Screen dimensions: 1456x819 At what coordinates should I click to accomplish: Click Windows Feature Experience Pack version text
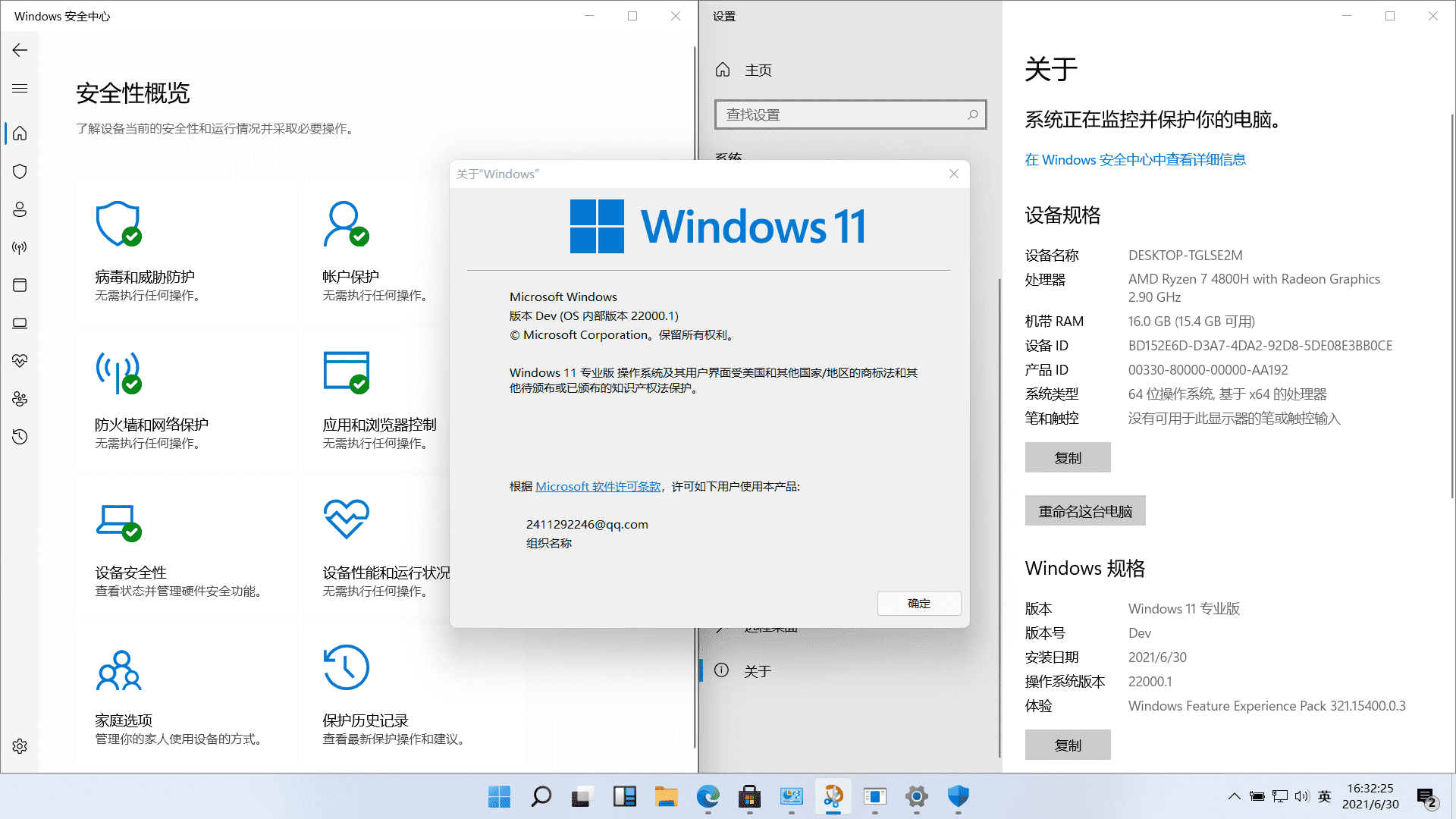click(1266, 706)
